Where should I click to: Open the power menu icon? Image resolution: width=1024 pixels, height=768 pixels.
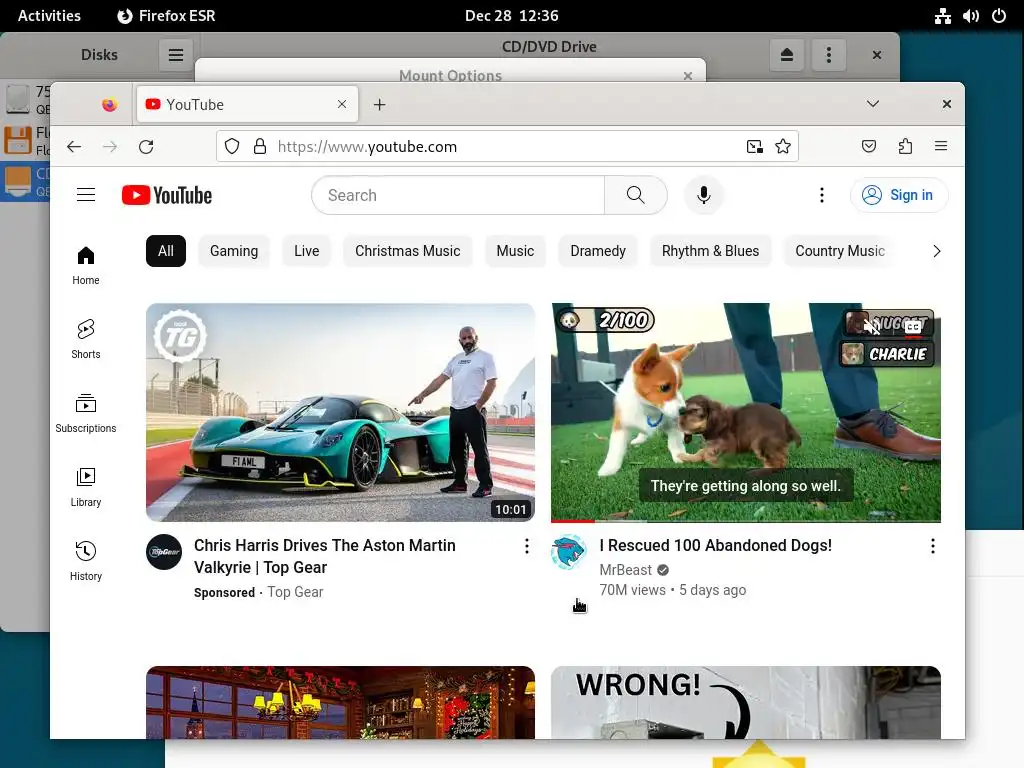999,16
